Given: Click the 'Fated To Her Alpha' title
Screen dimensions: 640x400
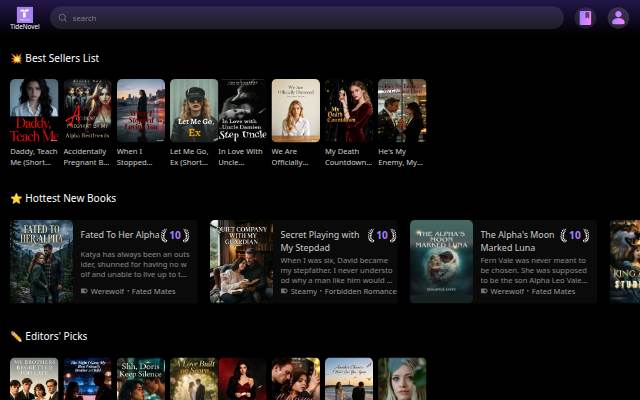Looking at the screenshot, I should tap(120, 235).
